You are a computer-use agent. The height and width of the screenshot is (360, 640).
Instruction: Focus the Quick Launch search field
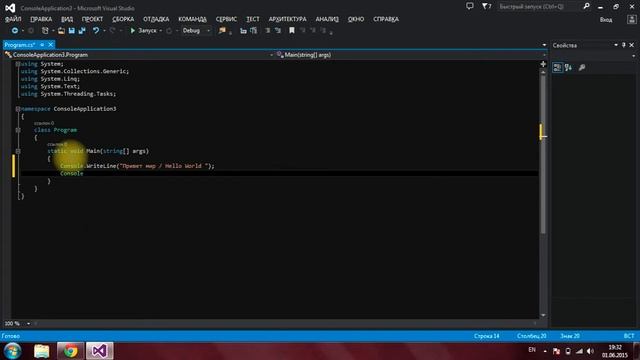pos(538,7)
